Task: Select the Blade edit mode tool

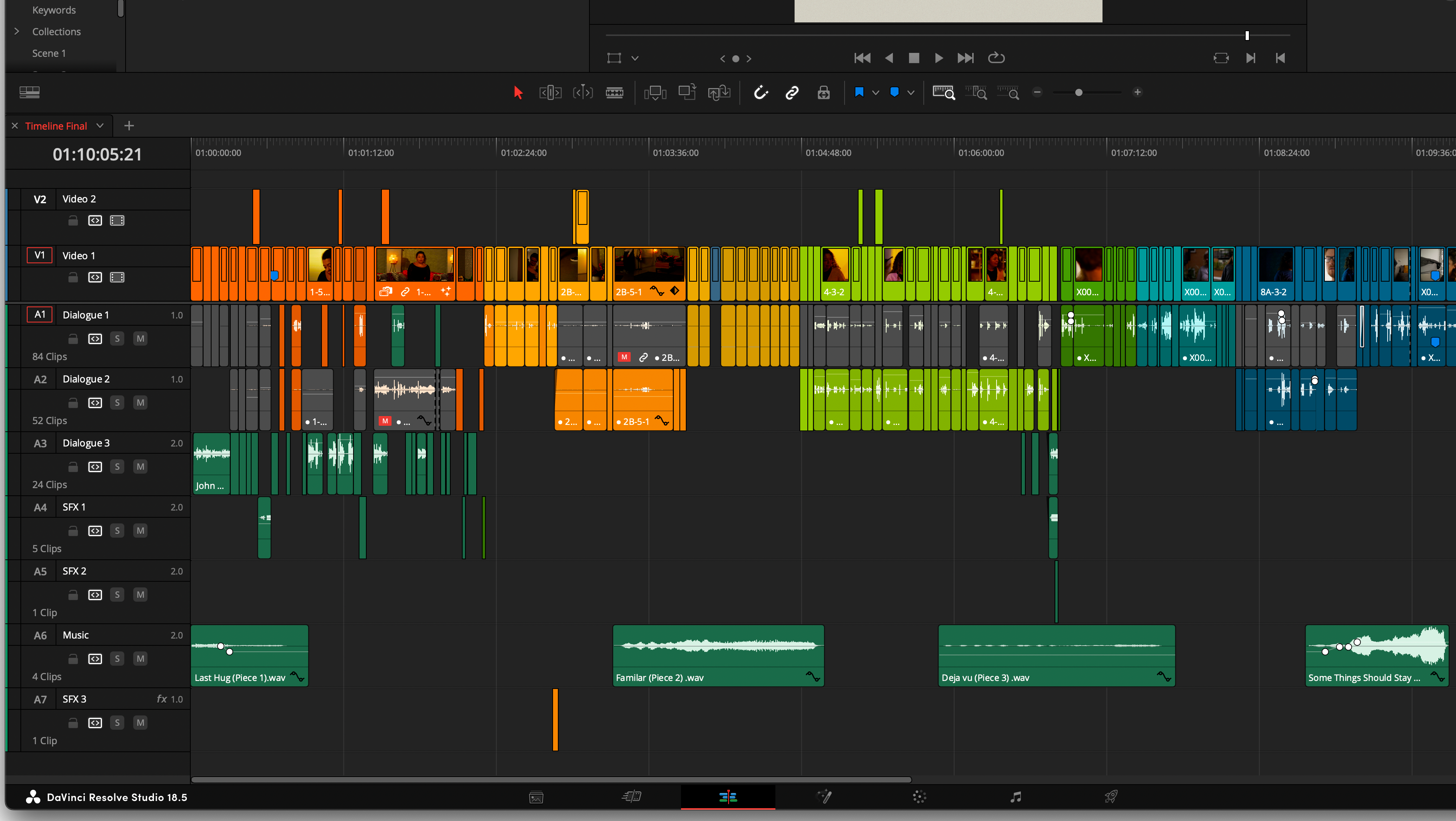Action: point(614,92)
